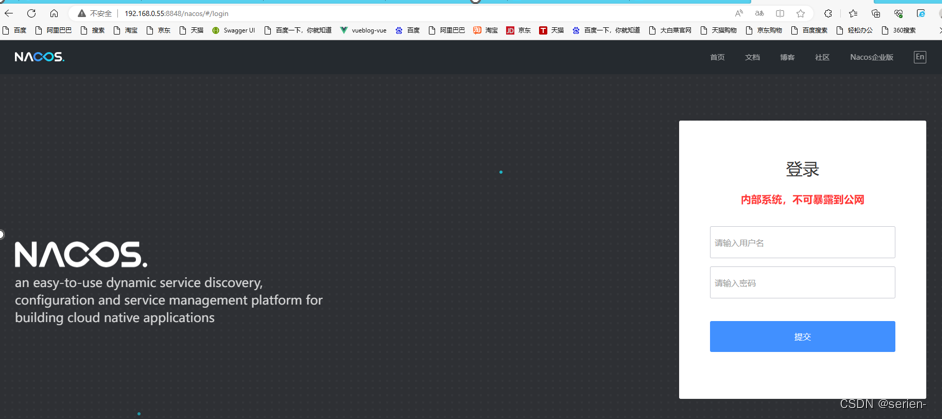Open favorites list icon in toolbar

point(852,13)
